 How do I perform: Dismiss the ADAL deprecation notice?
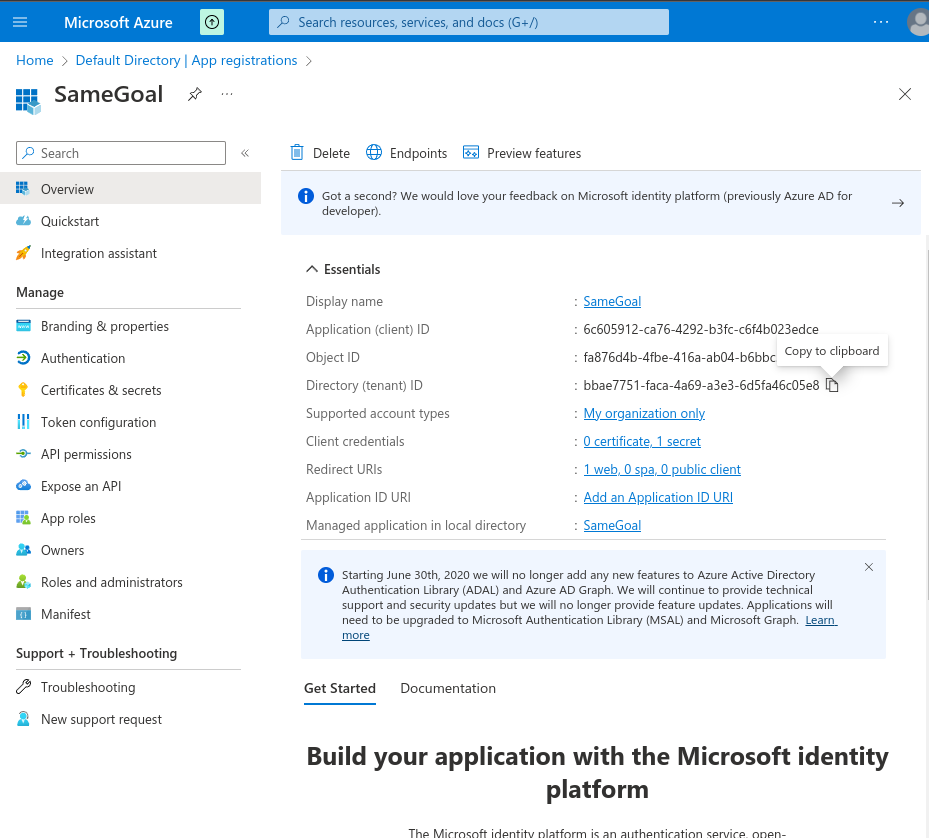pyautogui.click(x=869, y=567)
